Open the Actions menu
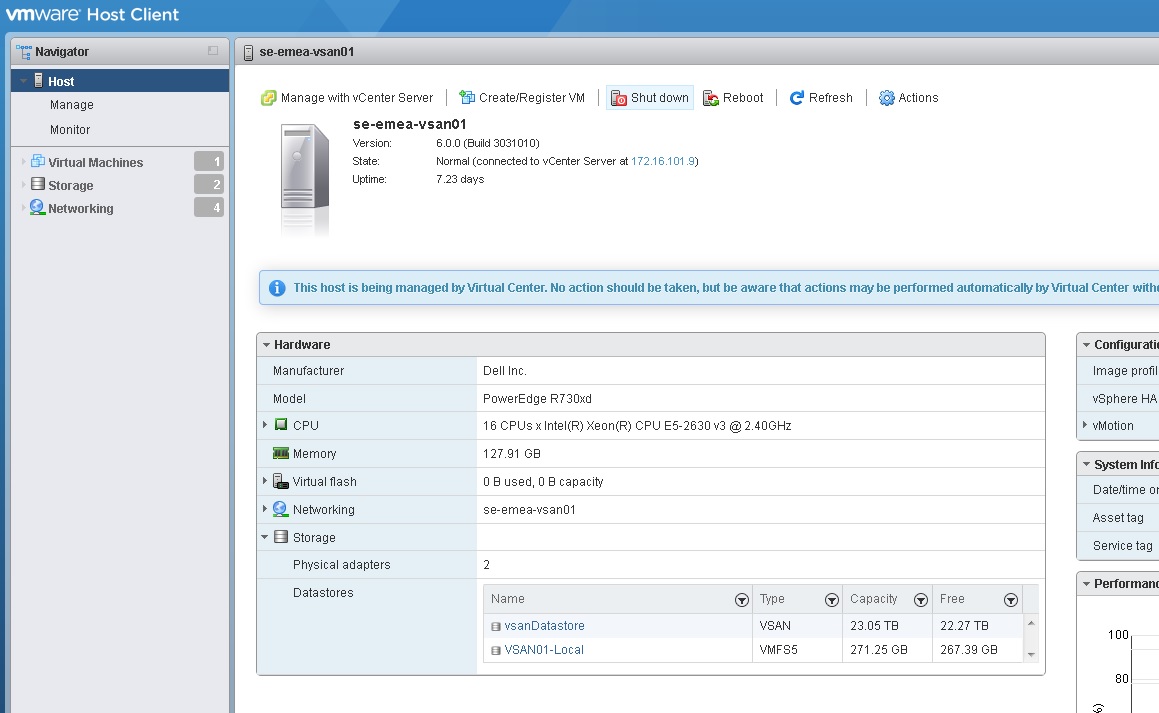 click(908, 98)
